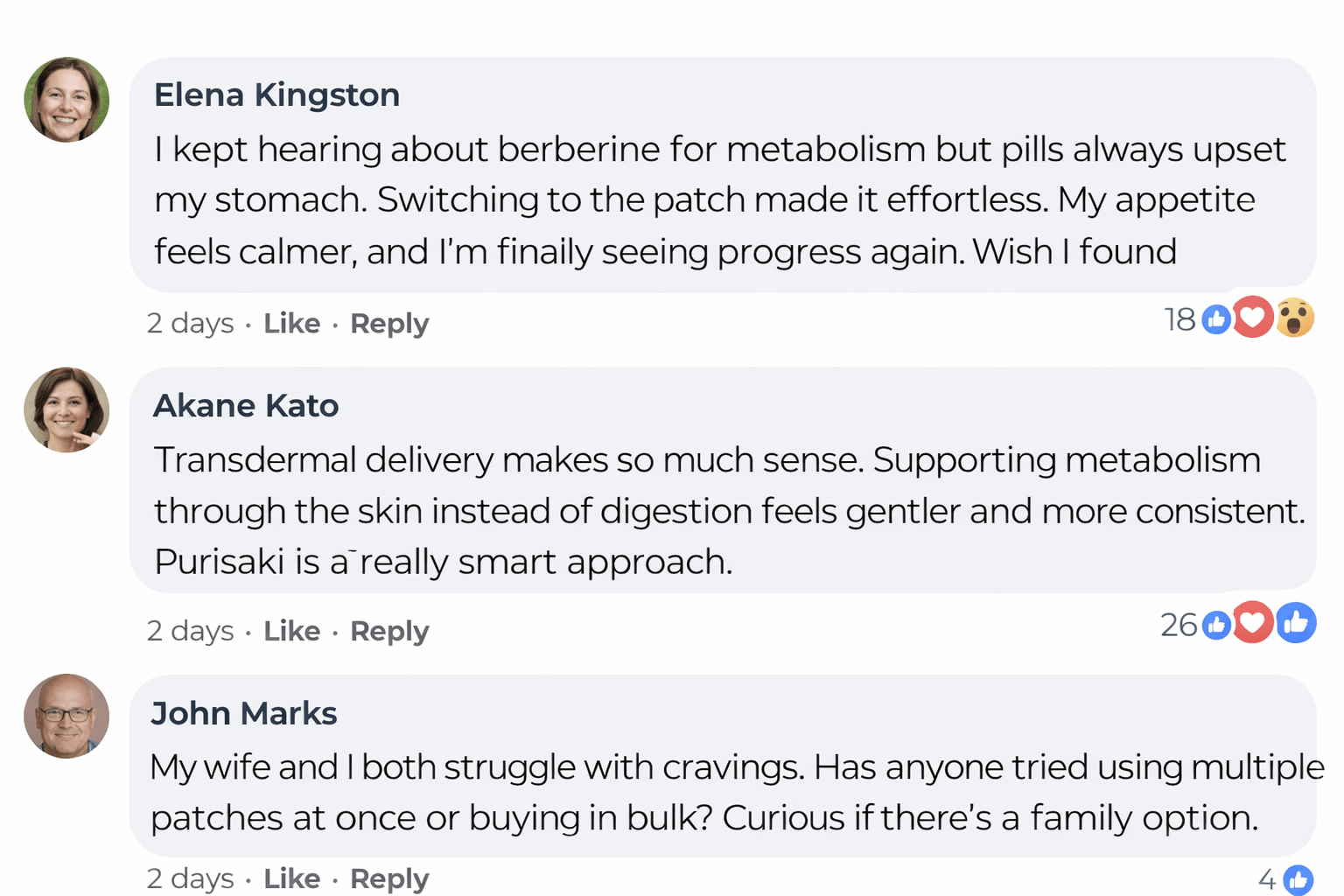Viewport: 1344px width, 896px height.
Task: Like Elena Kingston's comment
Action: pyautogui.click(x=291, y=324)
